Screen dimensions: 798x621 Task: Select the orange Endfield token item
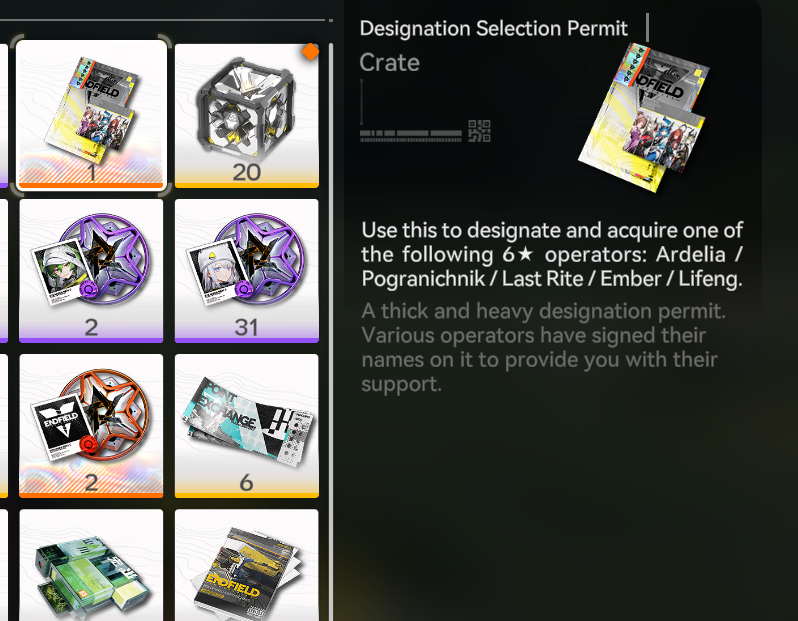click(91, 426)
